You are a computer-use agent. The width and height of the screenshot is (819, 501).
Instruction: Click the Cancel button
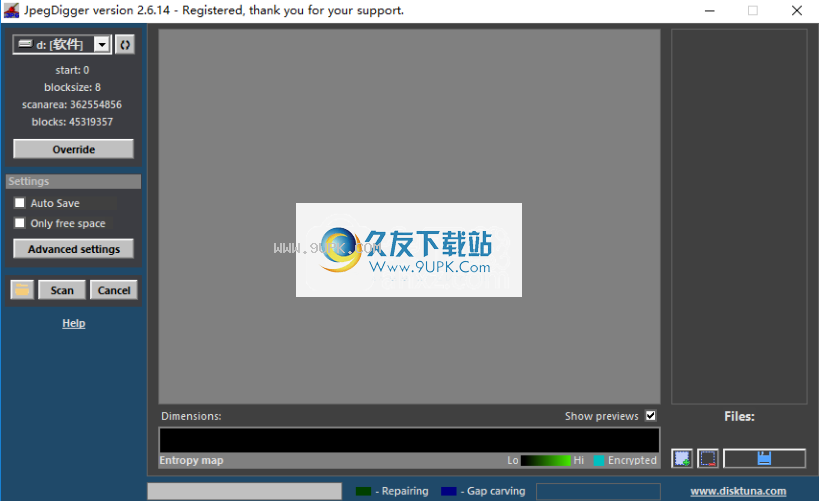pos(114,290)
